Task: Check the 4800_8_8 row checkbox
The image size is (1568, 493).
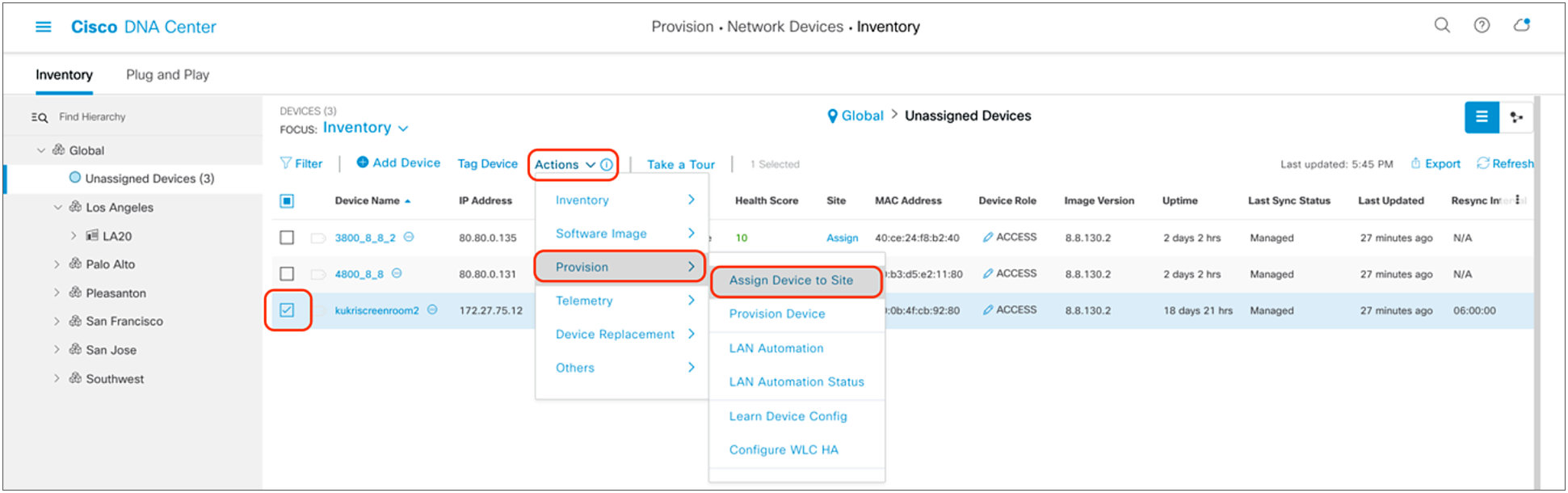Action: coord(287,274)
